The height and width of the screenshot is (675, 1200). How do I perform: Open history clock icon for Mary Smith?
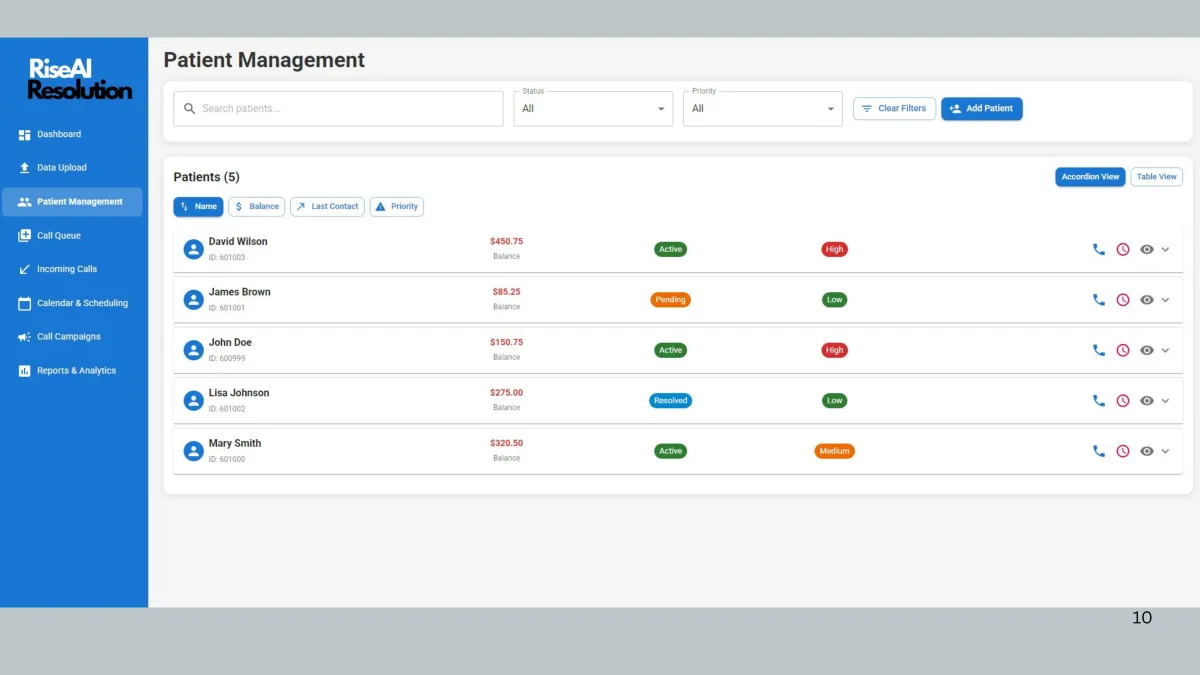pyautogui.click(x=1123, y=451)
